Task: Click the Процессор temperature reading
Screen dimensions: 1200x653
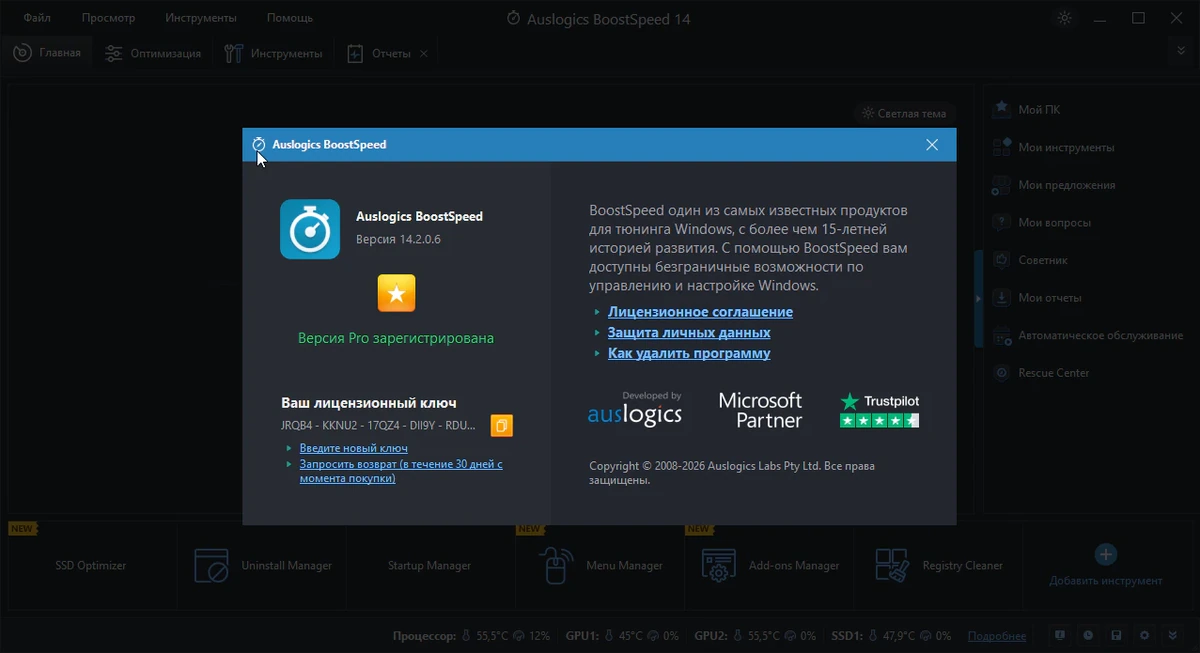Action: pyautogui.click(x=491, y=636)
